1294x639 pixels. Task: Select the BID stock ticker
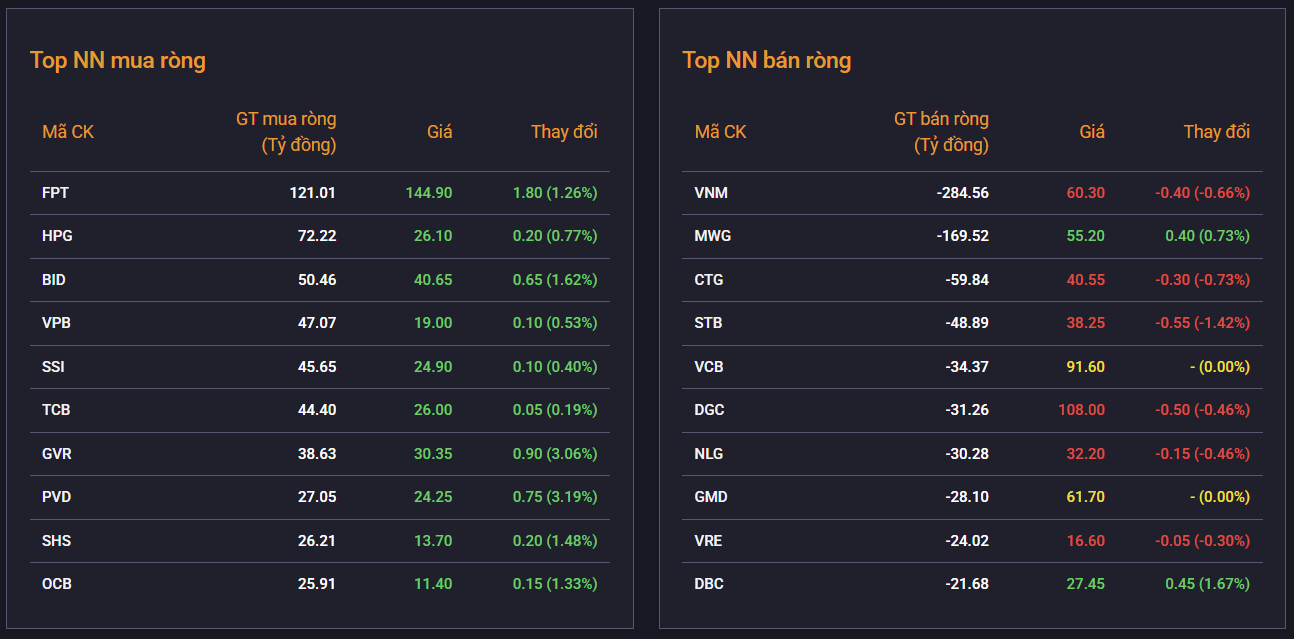pyautogui.click(x=54, y=280)
